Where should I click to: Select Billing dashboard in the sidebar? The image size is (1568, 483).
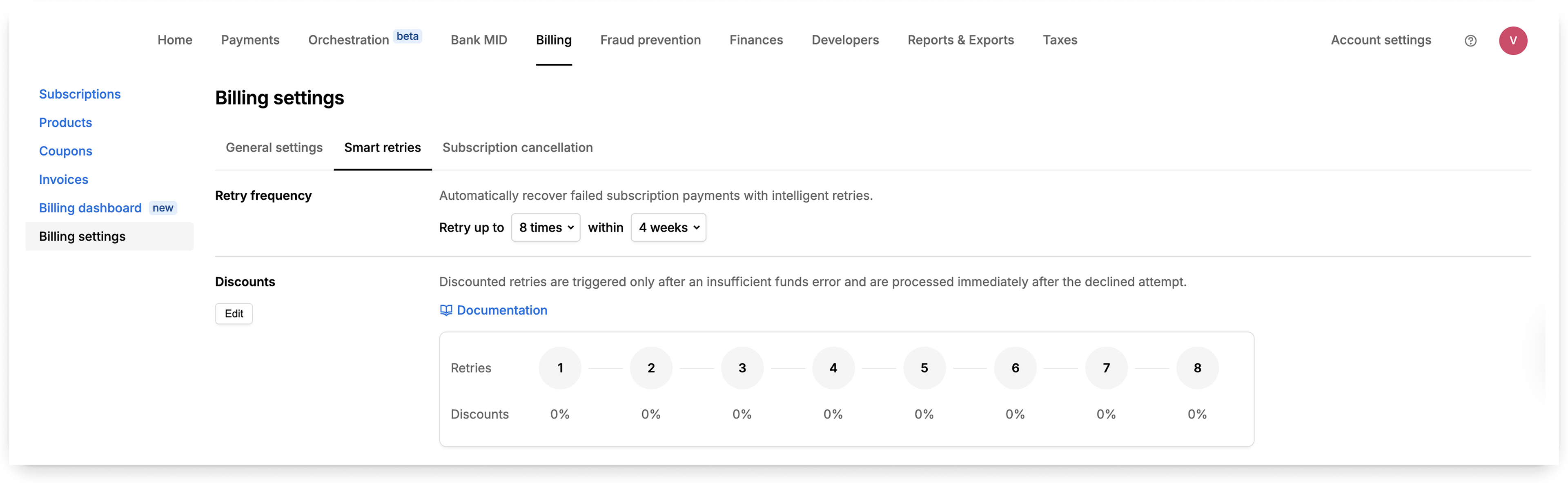[x=89, y=207]
